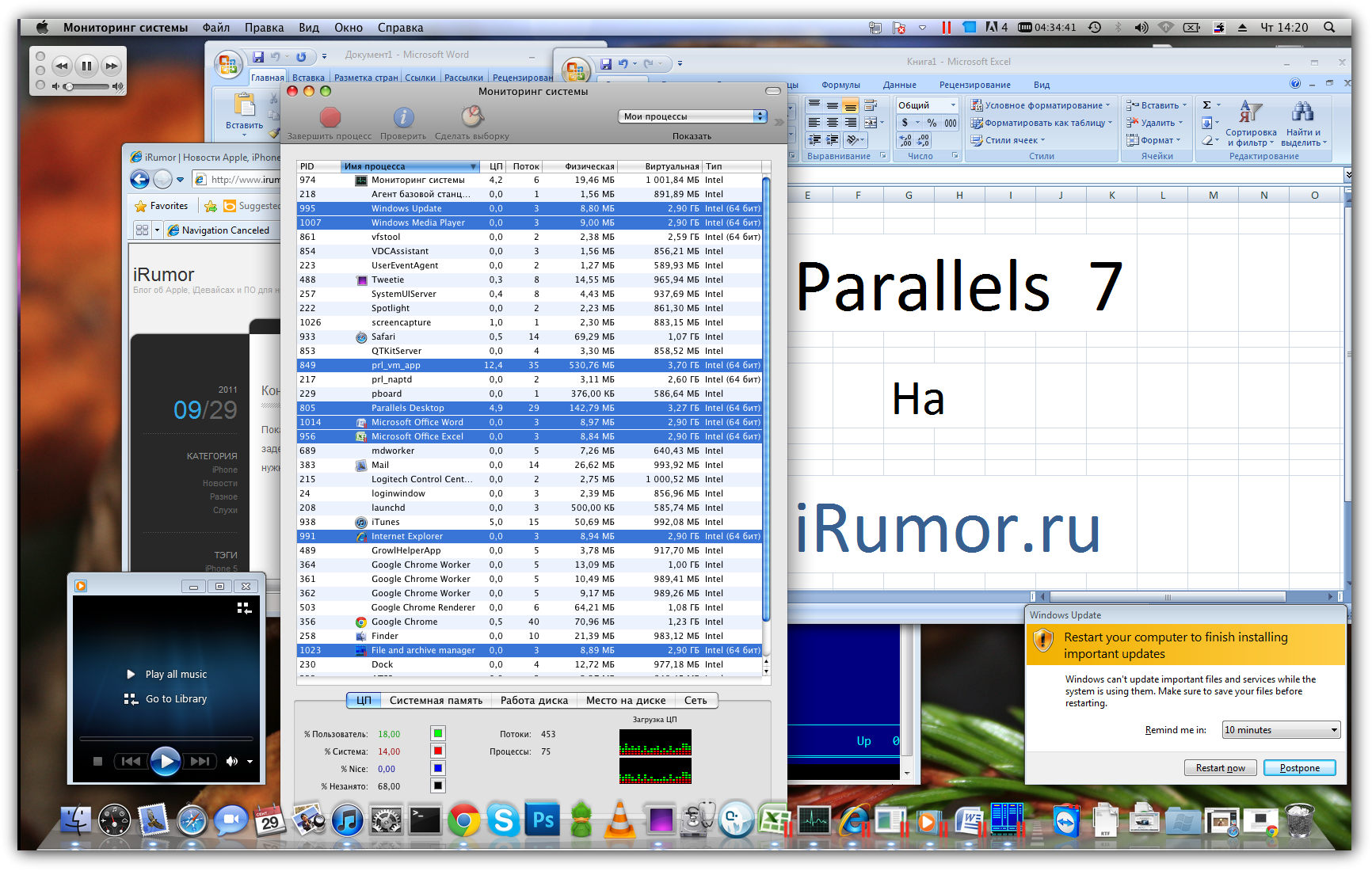1372x871 pixels.
Task: Open Google Chrome in the Dock
Action: point(464,820)
